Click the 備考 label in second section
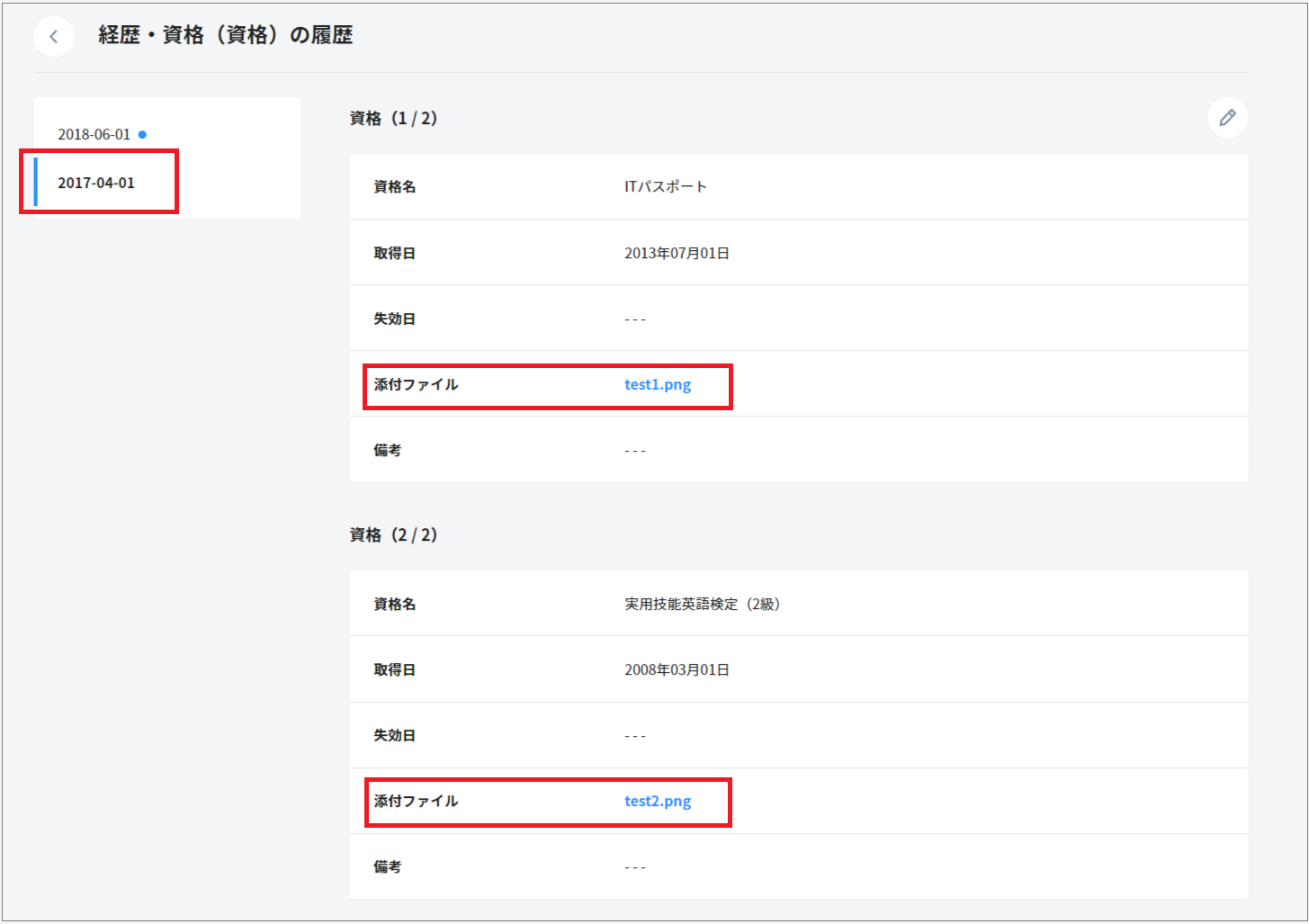 pyautogui.click(x=387, y=867)
